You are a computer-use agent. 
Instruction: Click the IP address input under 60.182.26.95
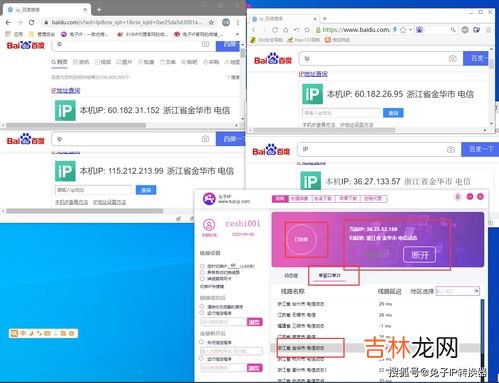(341, 113)
